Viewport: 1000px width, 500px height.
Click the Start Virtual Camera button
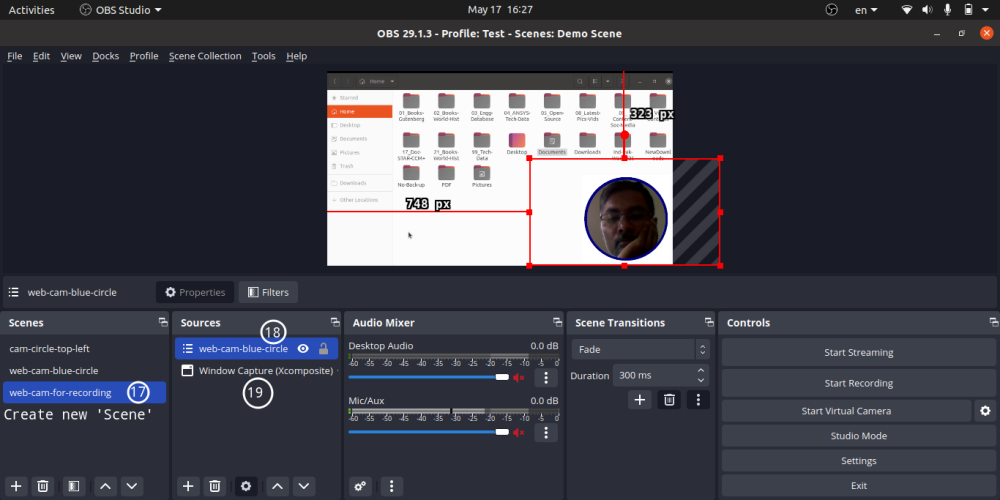coord(846,411)
